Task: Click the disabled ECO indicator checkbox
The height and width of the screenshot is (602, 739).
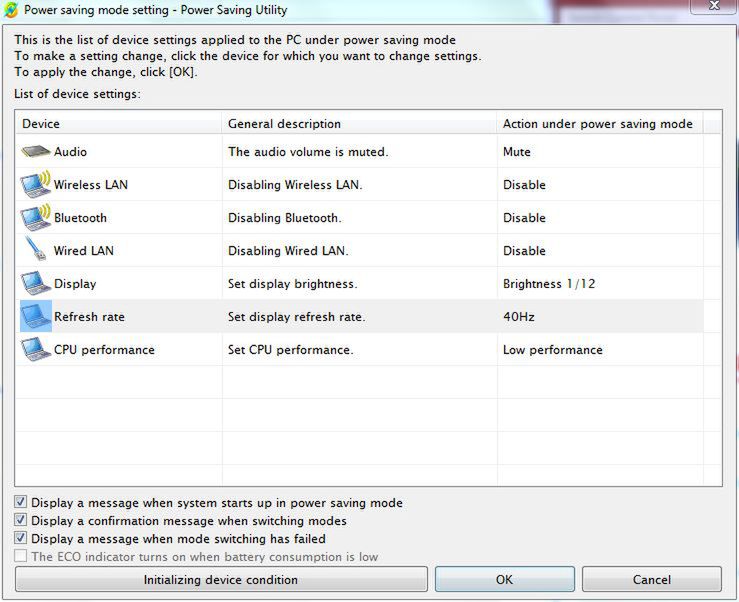Action: click(20, 555)
